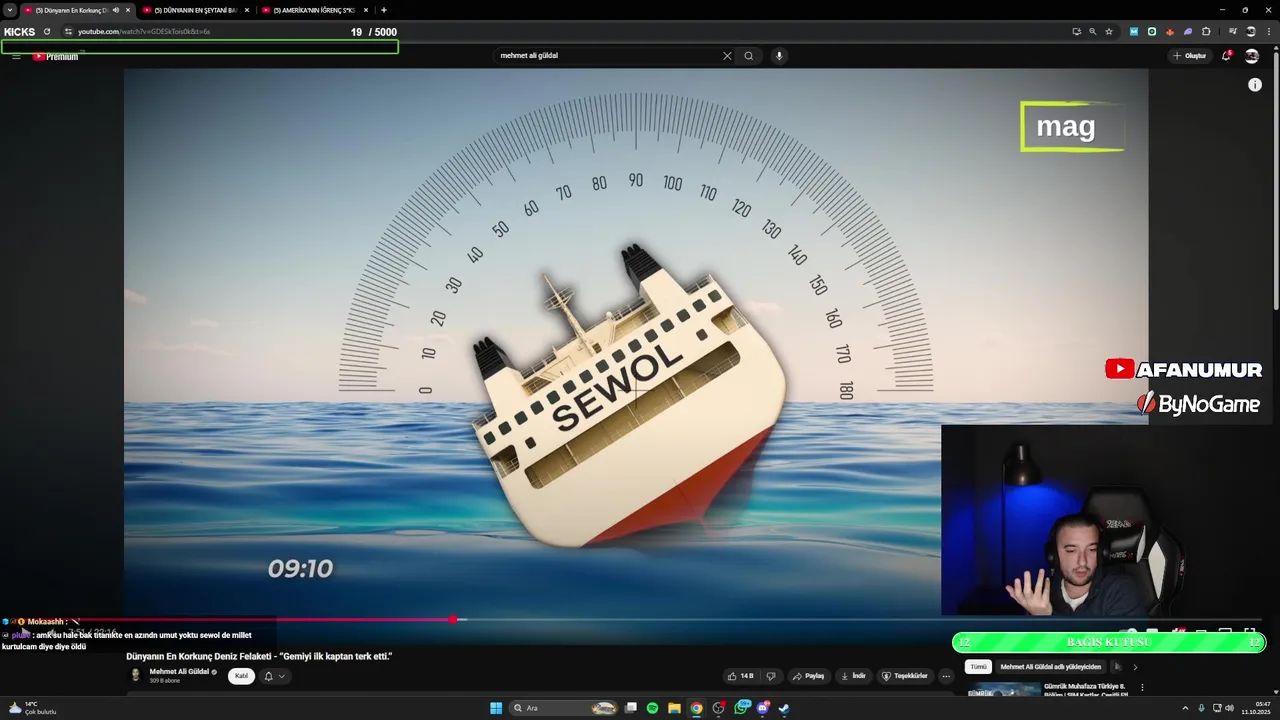The height and width of the screenshot is (720, 1280).
Task: Open File Explorer from the taskbar
Action: coord(674,708)
